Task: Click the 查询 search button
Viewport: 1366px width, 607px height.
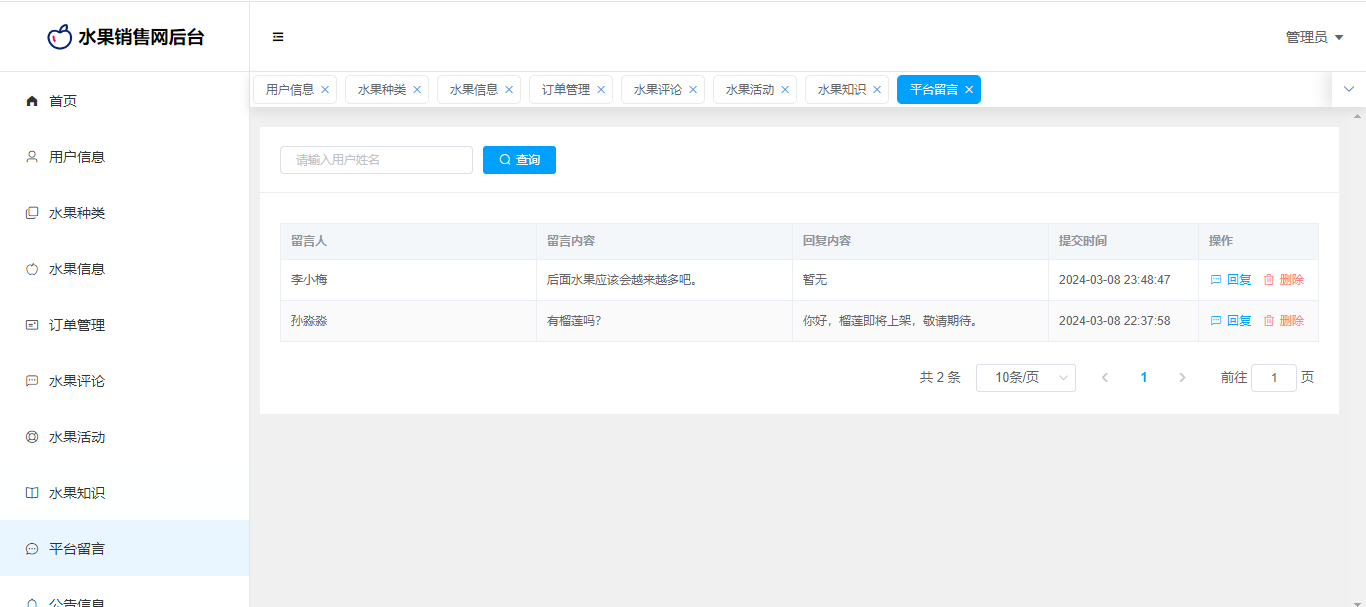Action: click(519, 160)
